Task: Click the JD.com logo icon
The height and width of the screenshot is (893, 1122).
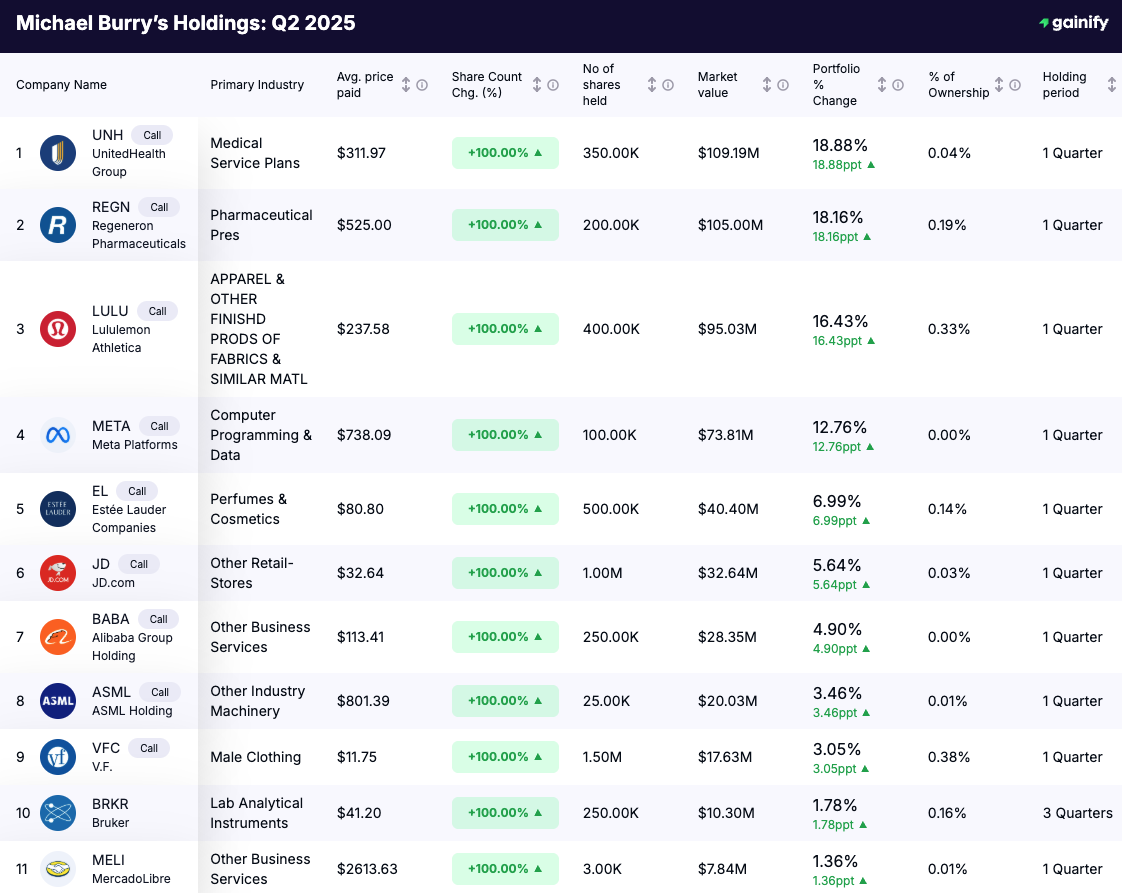Action: tap(58, 573)
